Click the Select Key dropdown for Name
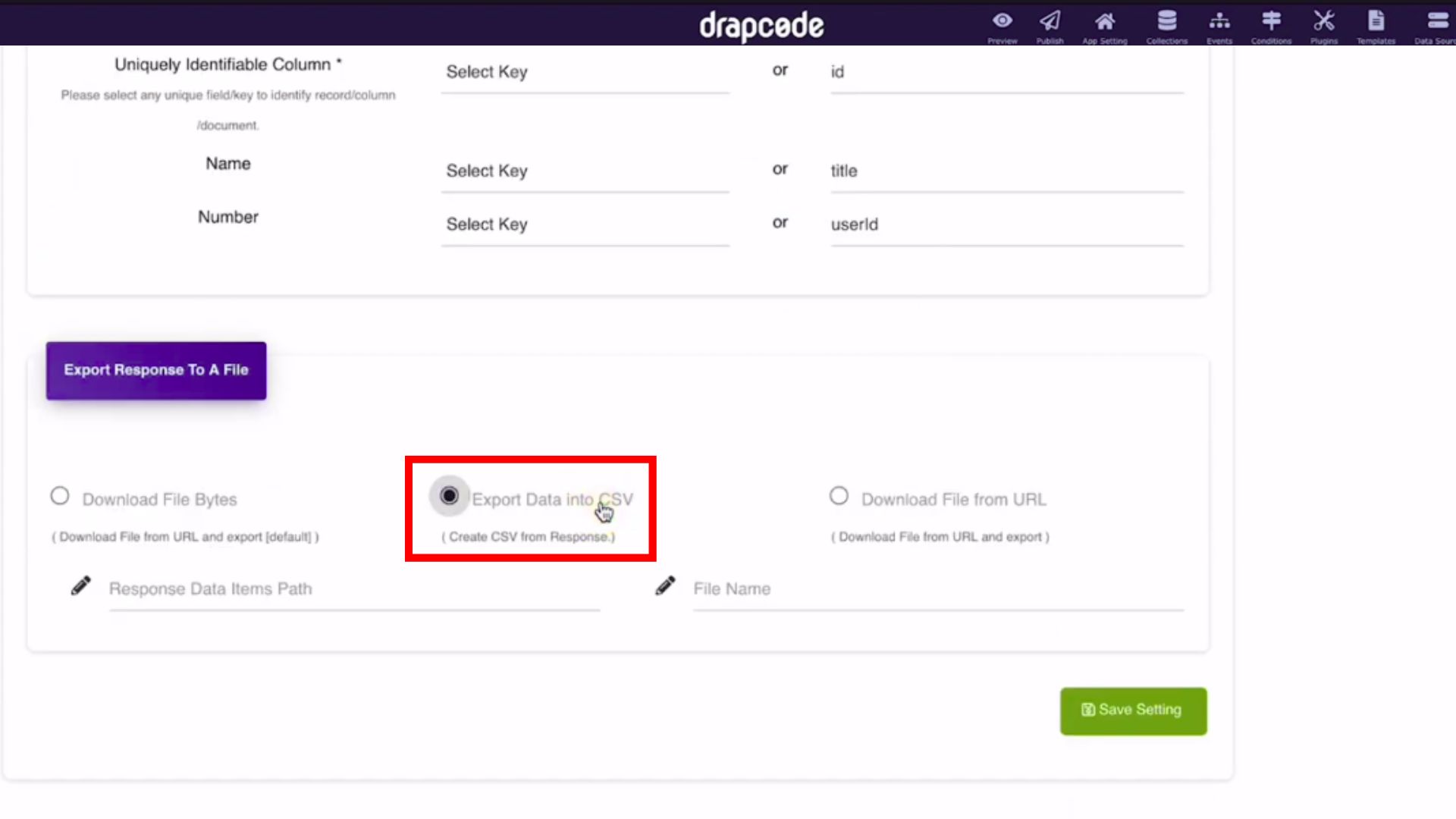The height and width of the screenshot is (819, 1456). [x=584, y=170]
